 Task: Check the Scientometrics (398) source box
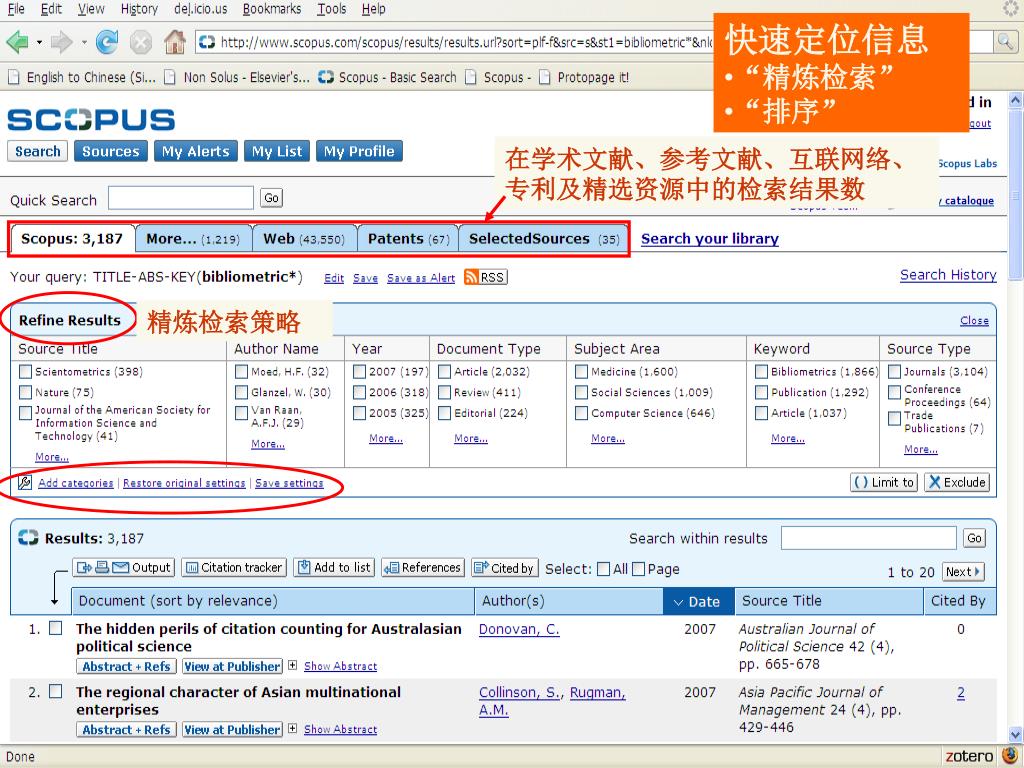(x=25, y=372)
